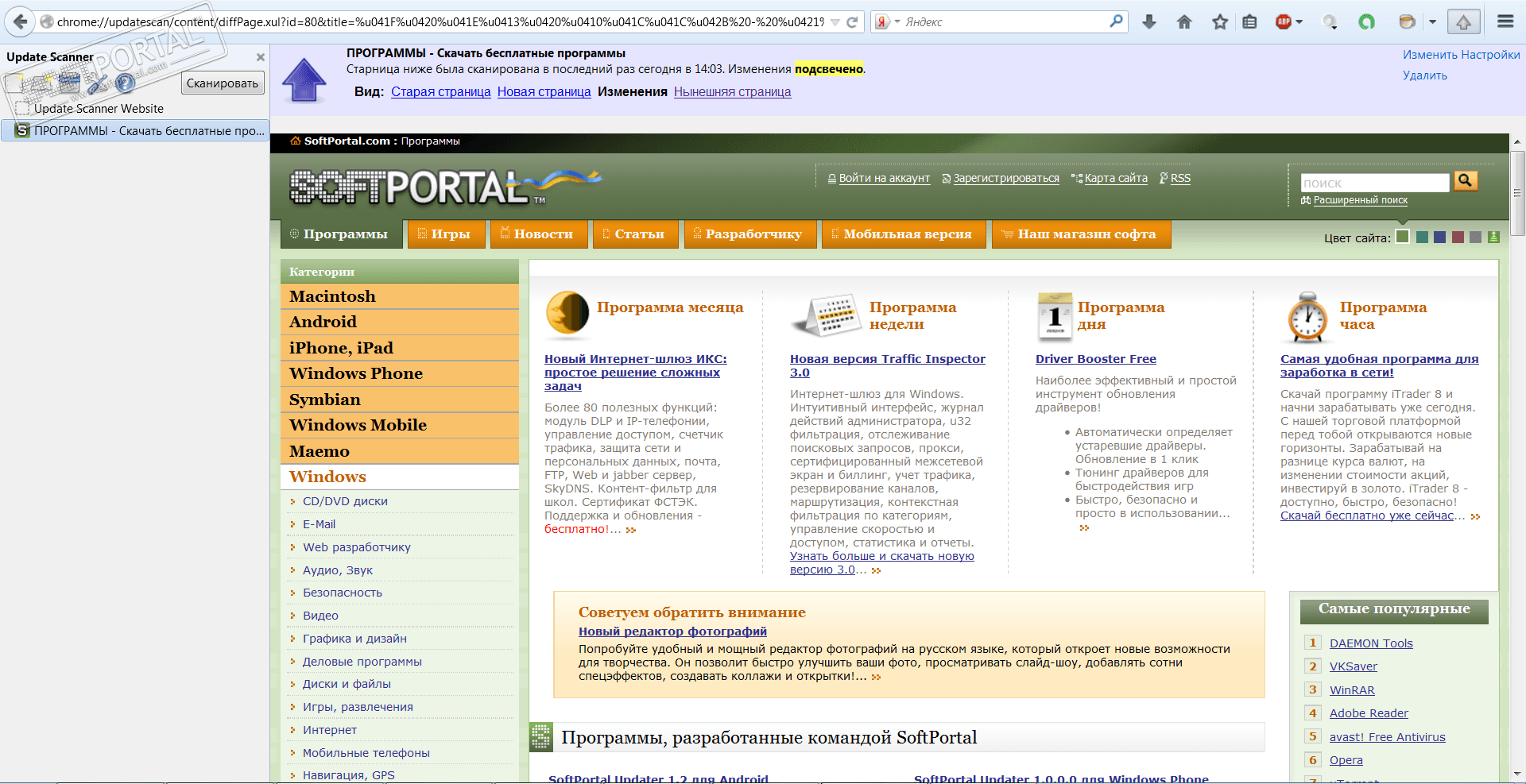
Task: Click the Adblock Plus ABP icon
Action: coord(1283,22)
